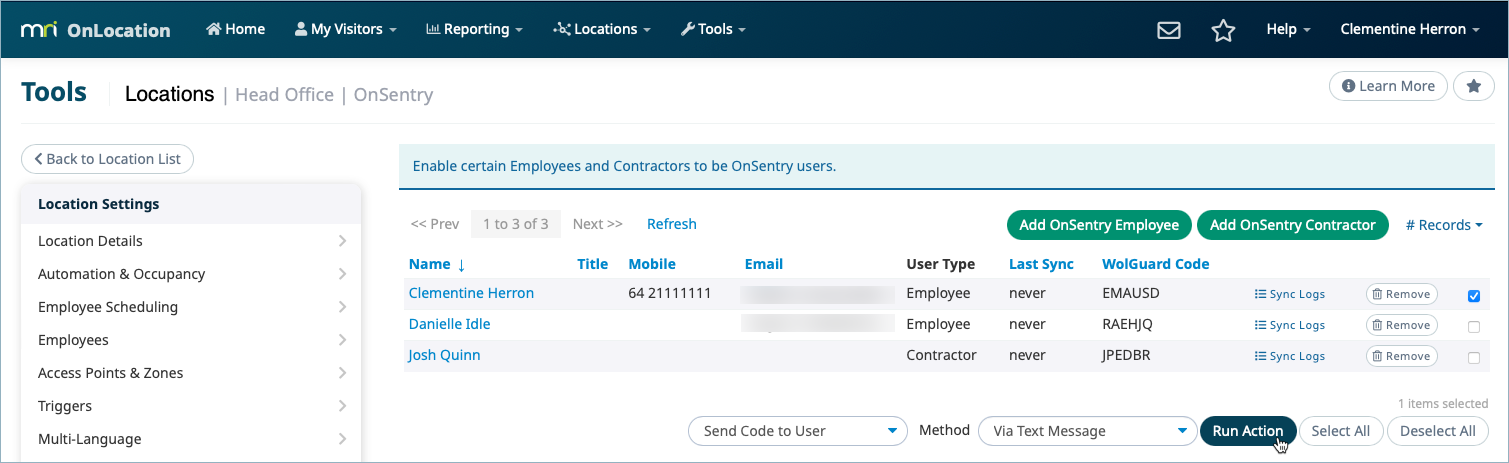1509x463 pixels.
Task: Expand Automation & Occupancy settings
Action: click(192, 274)
